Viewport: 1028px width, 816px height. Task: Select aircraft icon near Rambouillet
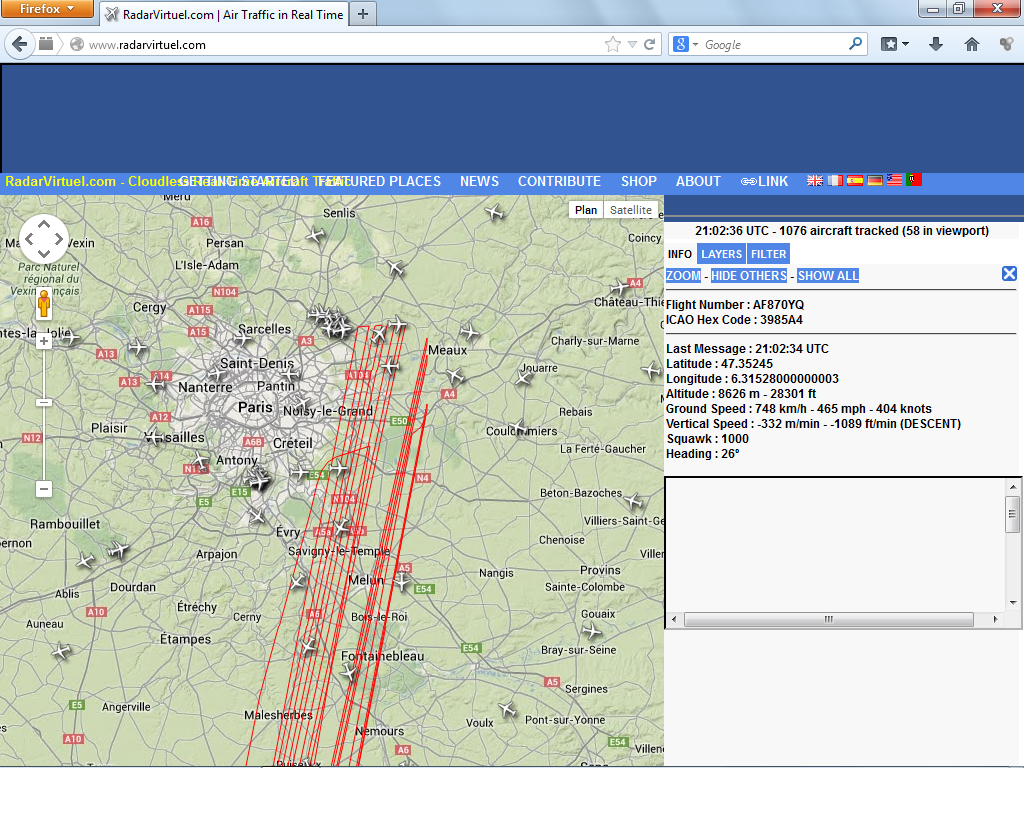click(x=118, y=549)
